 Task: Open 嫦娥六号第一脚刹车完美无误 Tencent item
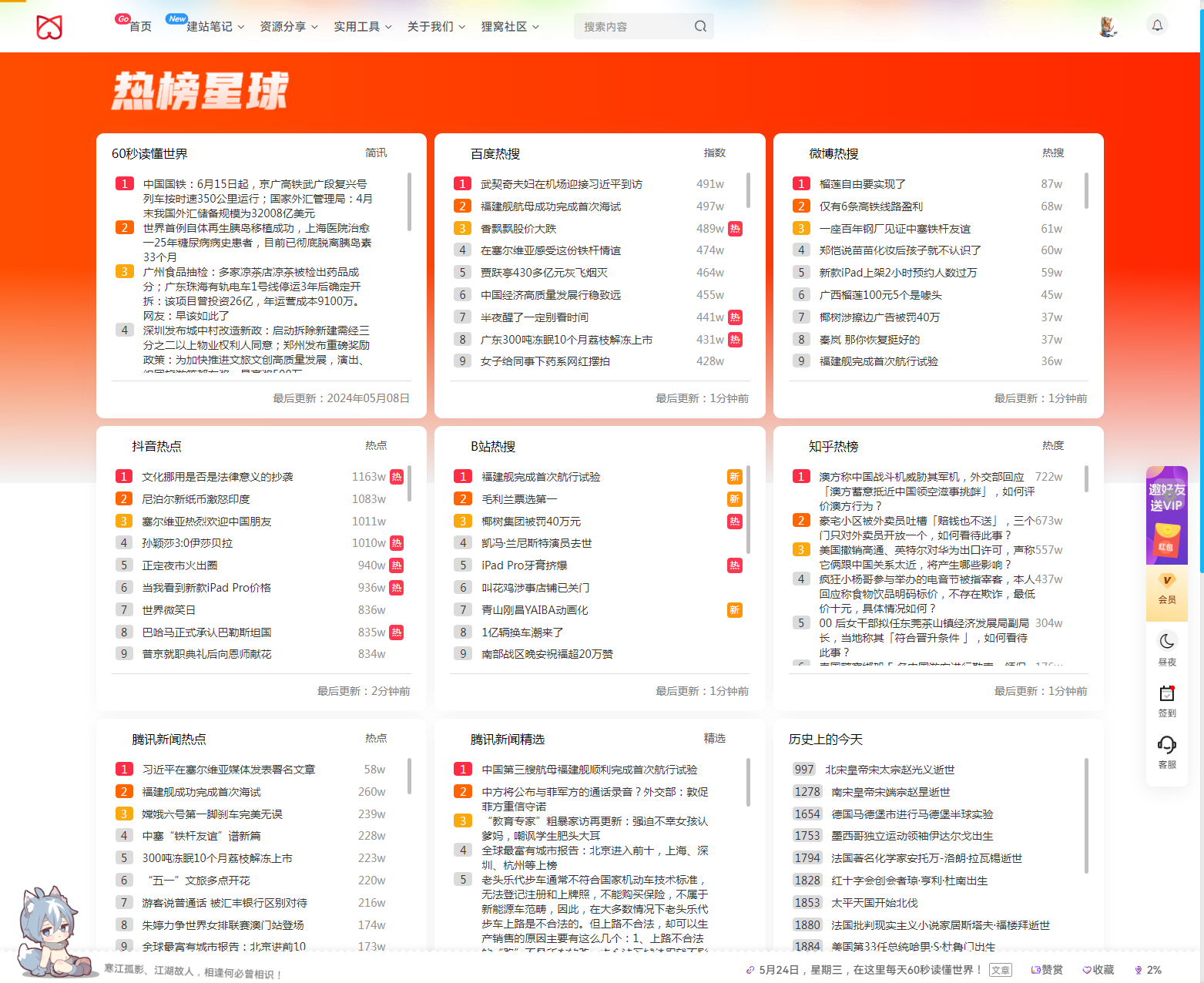(213, 814)
